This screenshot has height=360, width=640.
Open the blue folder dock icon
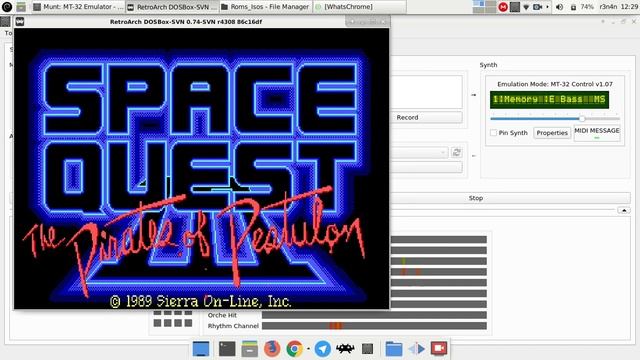(x=394, y=349)
